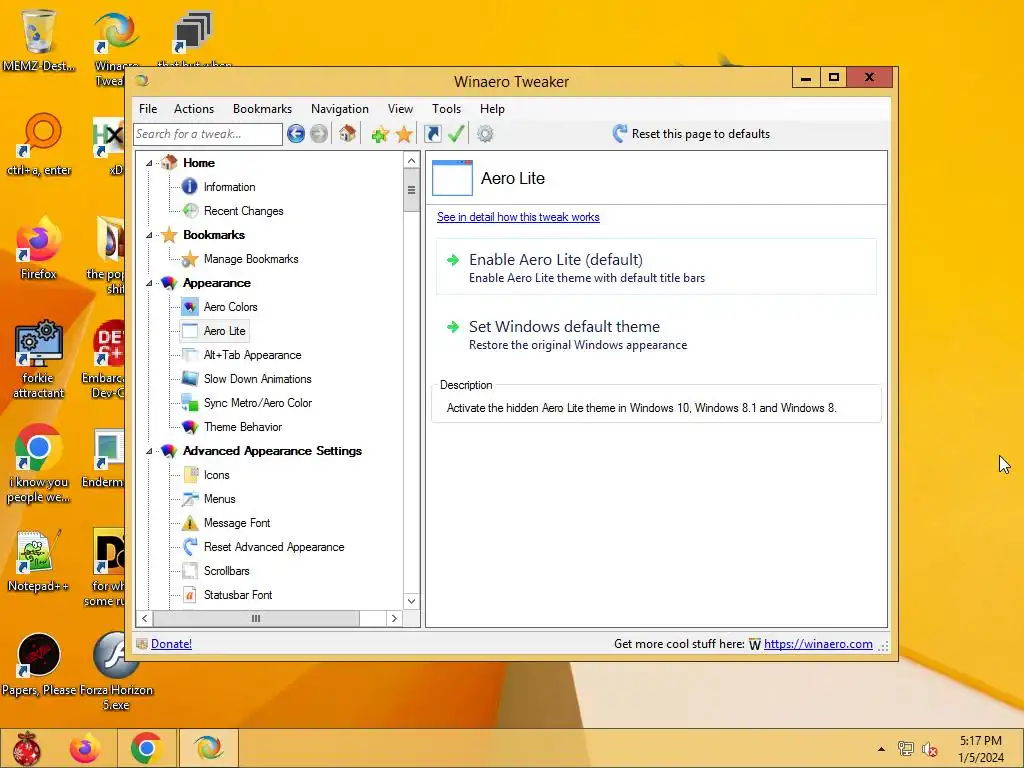Click the shortcut arrow toolbar icon
The image size is (1024, 768).
pos(432,134)
